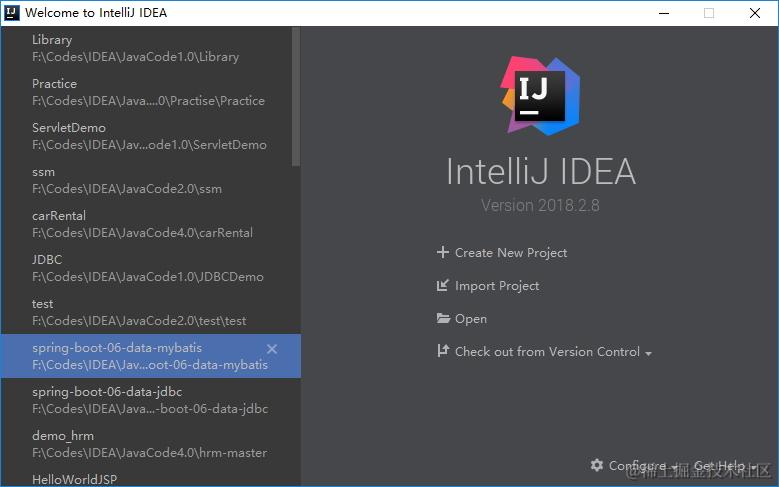Click the plus icon beside Create New Project
This screenshot has width=779, height=487.
[x=443, y=252]
